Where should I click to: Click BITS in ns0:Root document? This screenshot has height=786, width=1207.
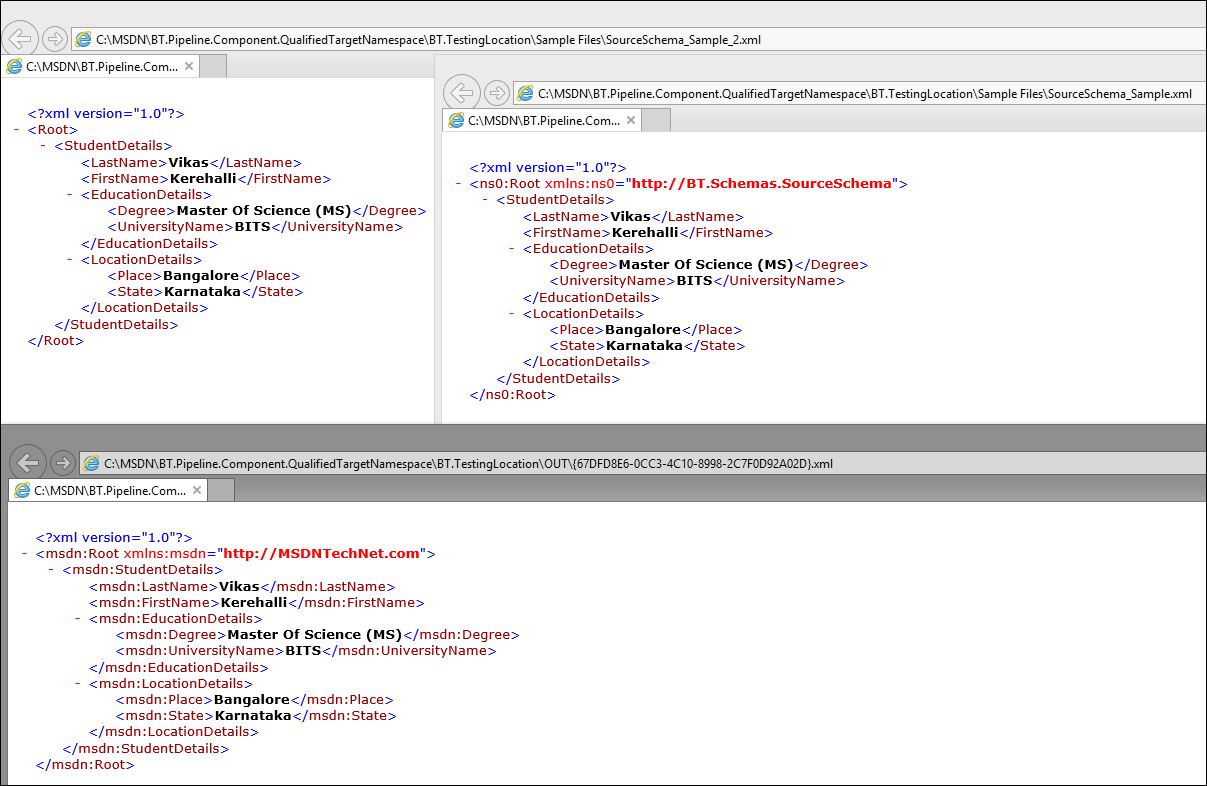695,281
